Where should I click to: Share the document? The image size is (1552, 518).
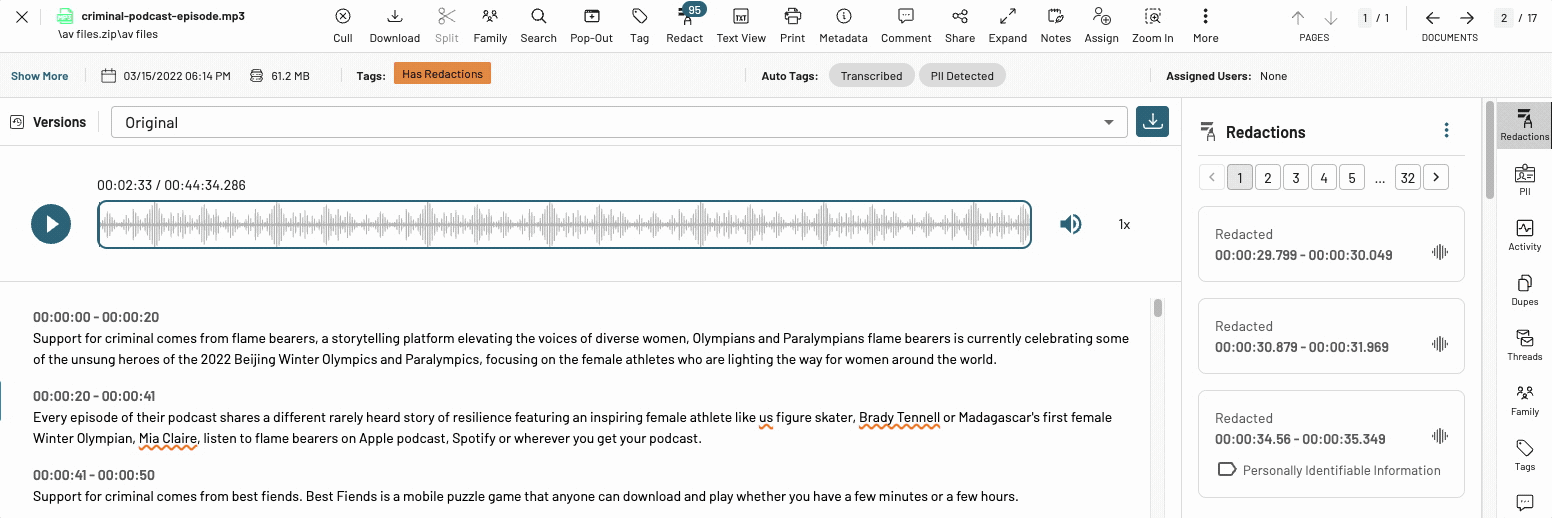click(x=960, y=26)
